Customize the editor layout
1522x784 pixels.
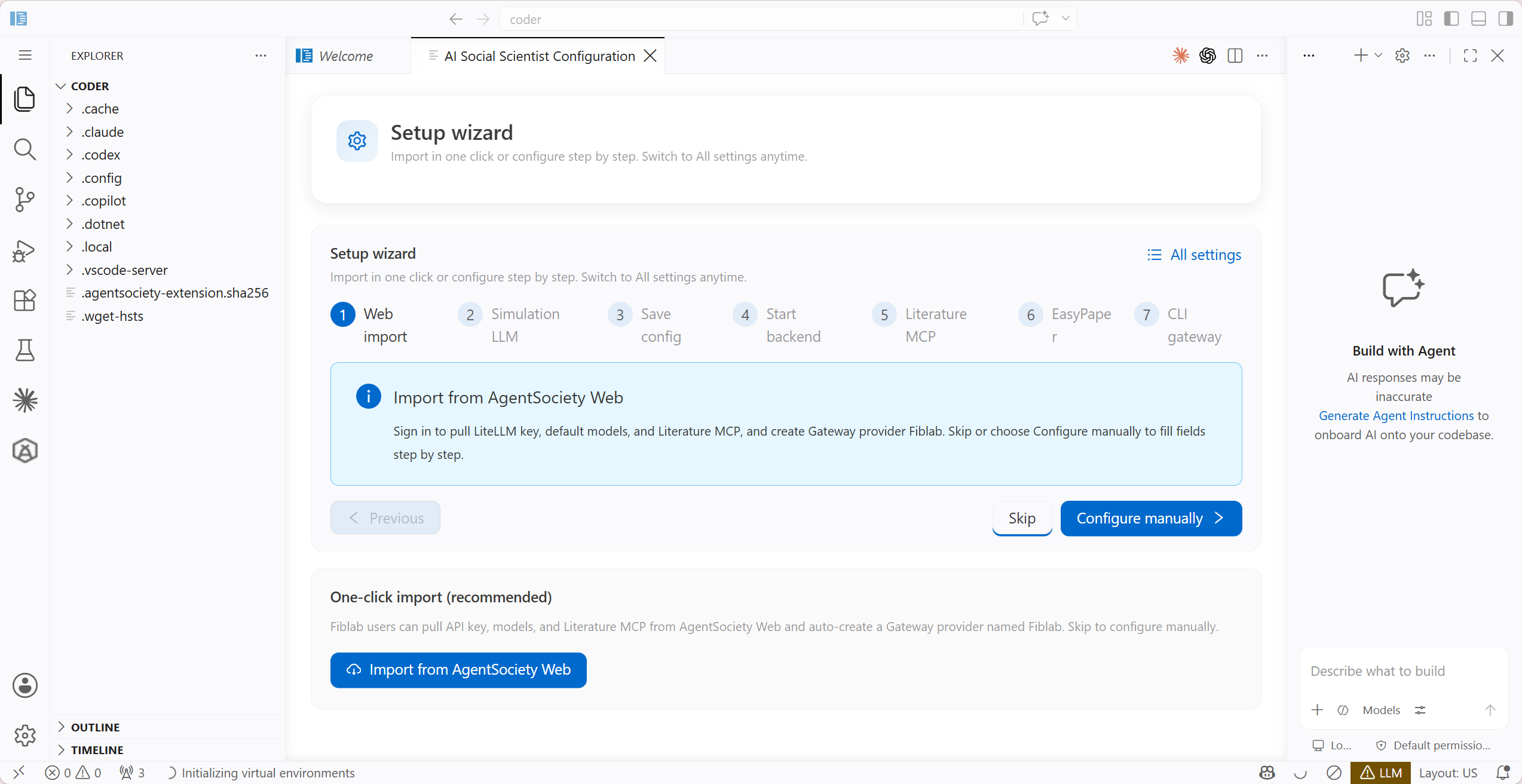click(1424, 19)
